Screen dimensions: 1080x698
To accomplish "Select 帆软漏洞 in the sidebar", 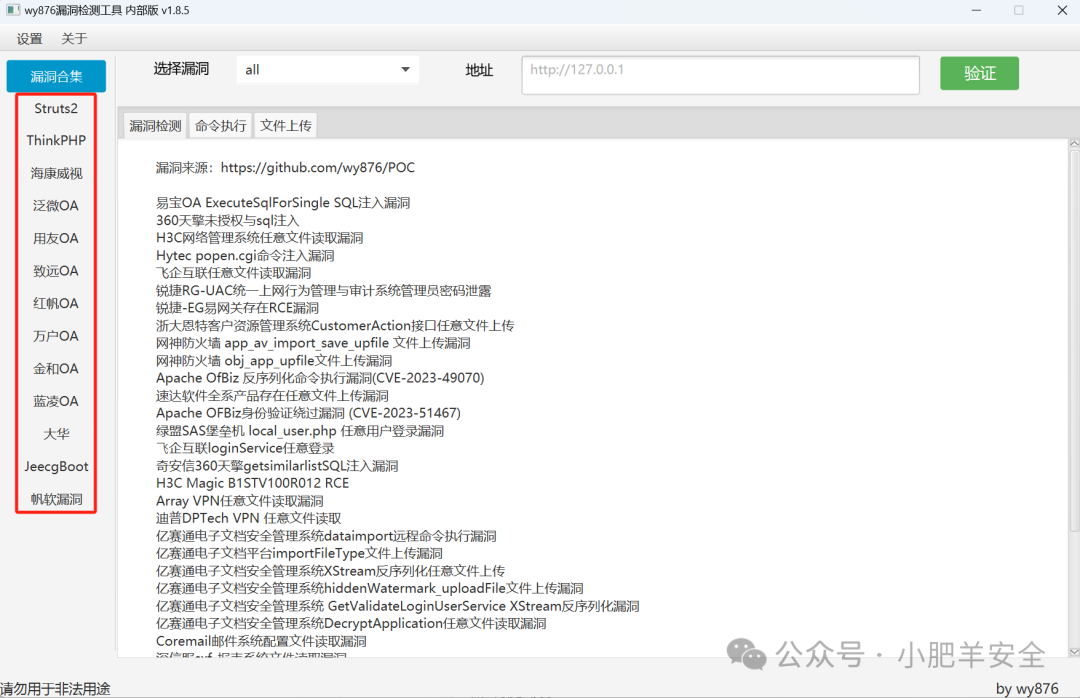I will tap(56, 499).
